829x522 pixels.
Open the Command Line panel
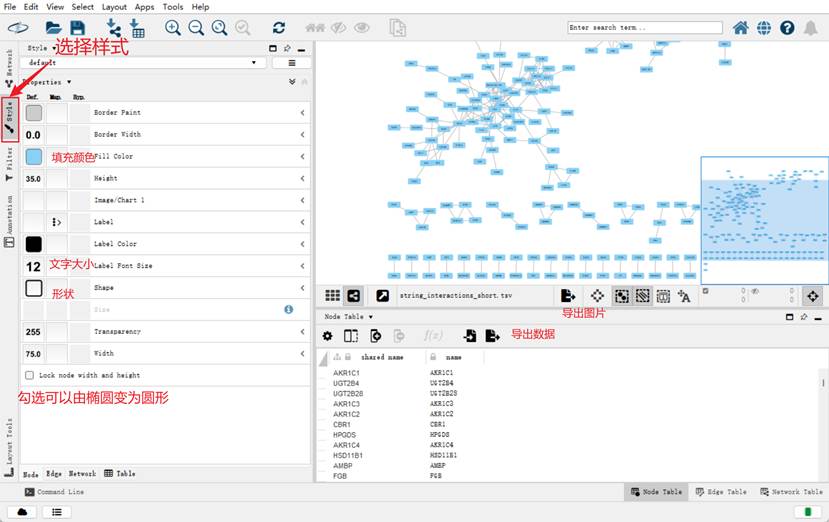54,492
